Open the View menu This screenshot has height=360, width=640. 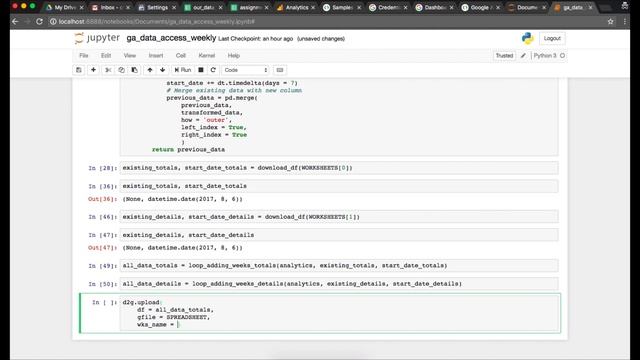point(130,56)
